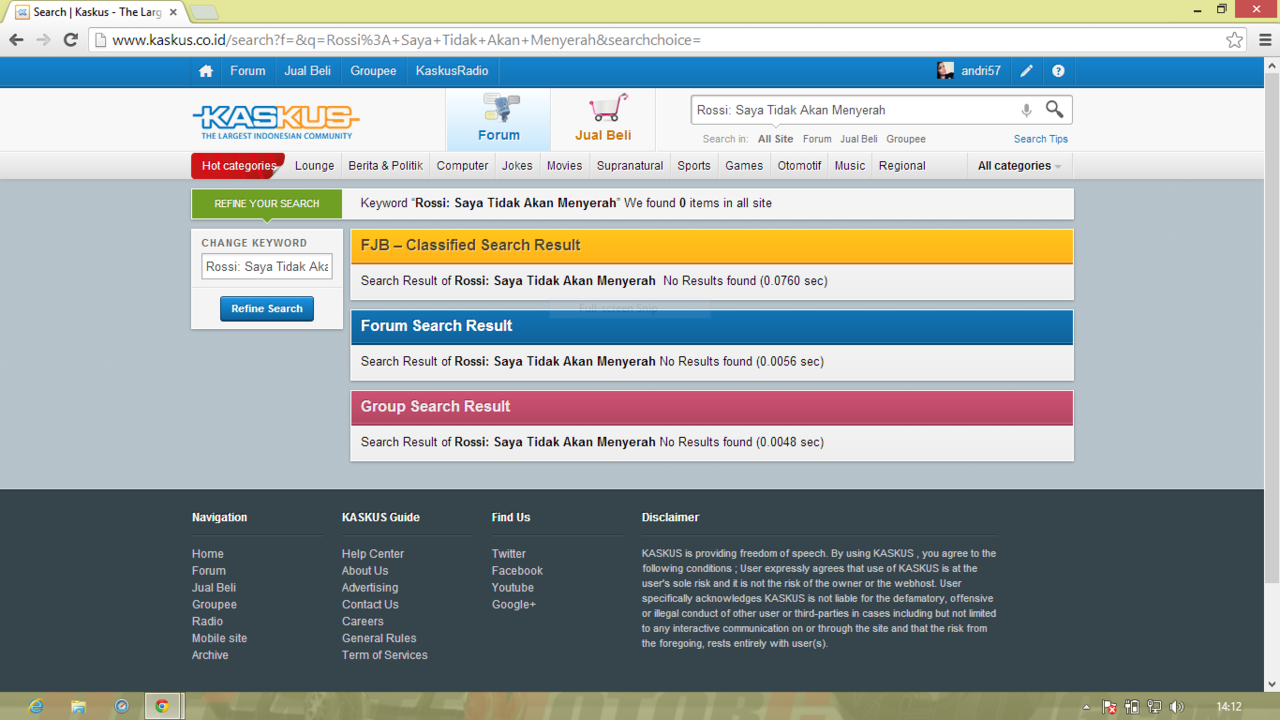The width and height of the screenshot is (1280, 720).
Task: Click andri57 user avatar
Action: coord(945,71)
